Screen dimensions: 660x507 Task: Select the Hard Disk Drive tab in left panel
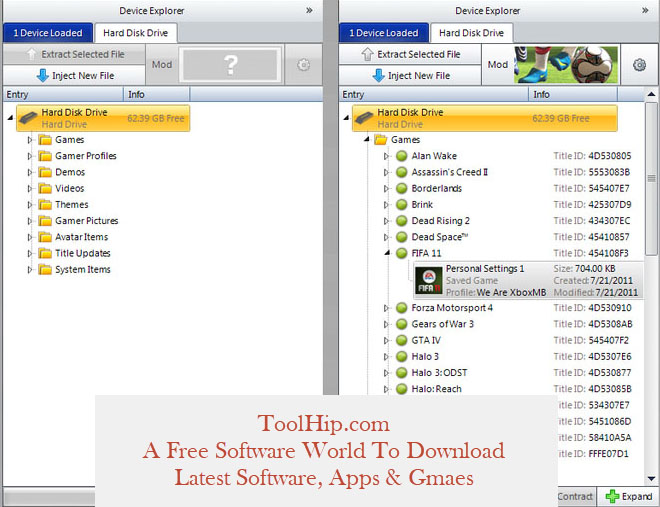136,33
